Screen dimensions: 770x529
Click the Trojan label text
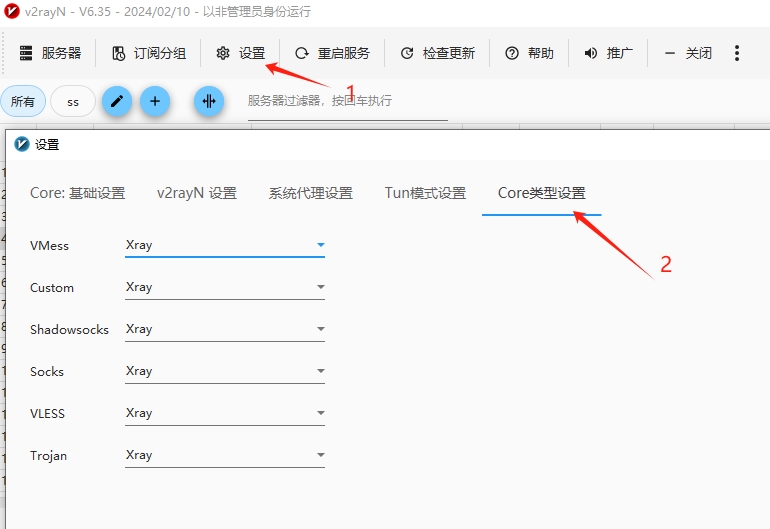tap(48, 456)
